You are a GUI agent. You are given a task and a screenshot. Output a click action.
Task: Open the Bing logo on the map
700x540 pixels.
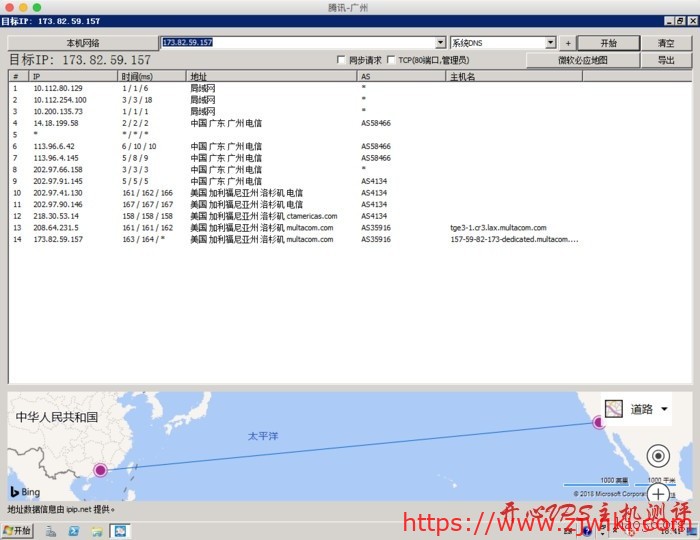25,491
